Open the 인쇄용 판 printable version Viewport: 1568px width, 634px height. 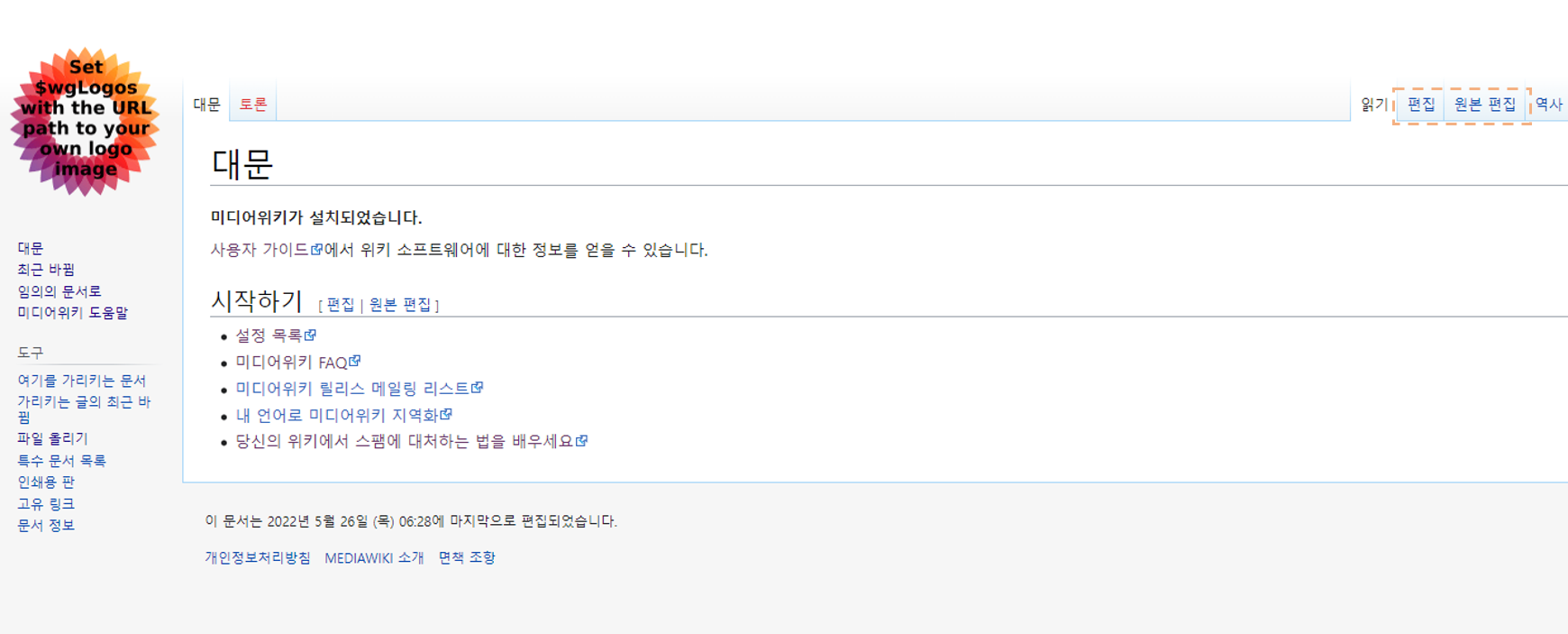click(x=46, y=482)
